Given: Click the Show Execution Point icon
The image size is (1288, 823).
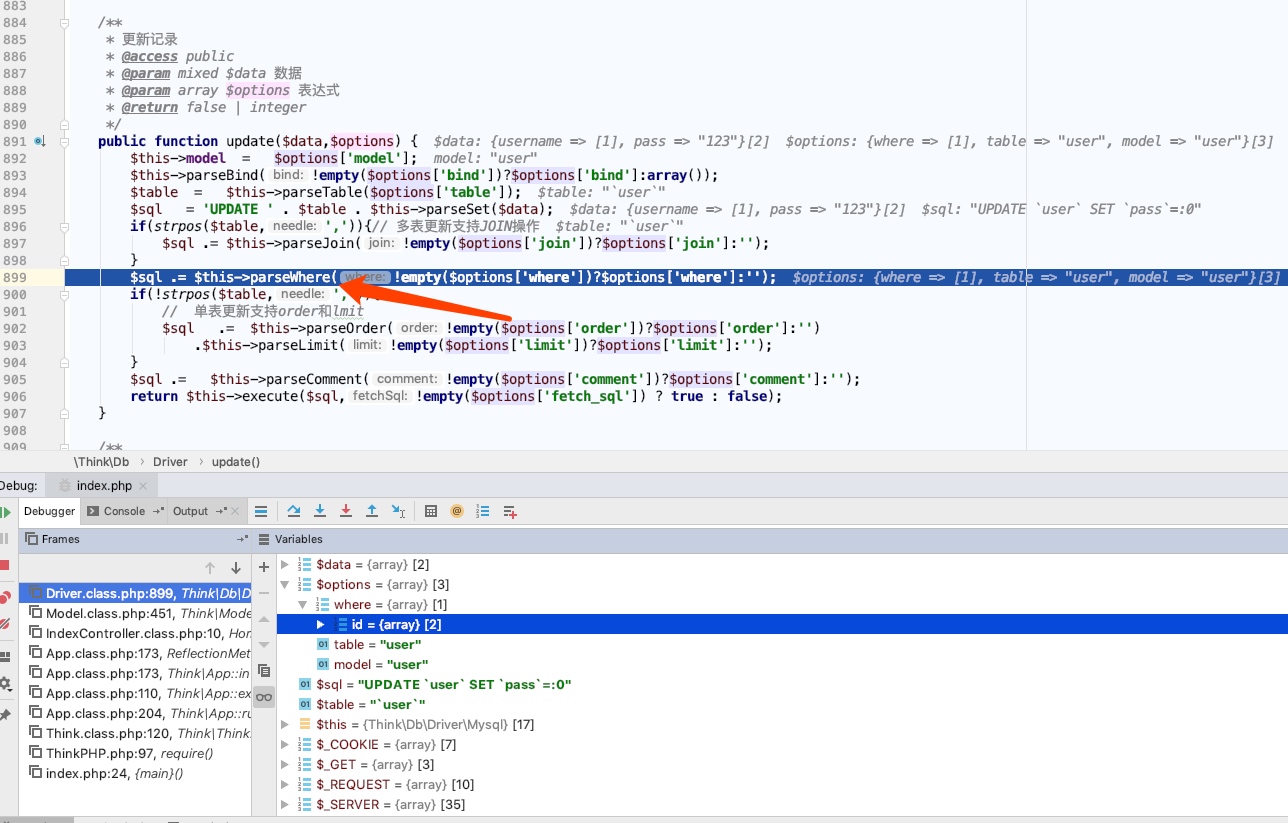Looking at the screenshot, I should coord(261,511).
